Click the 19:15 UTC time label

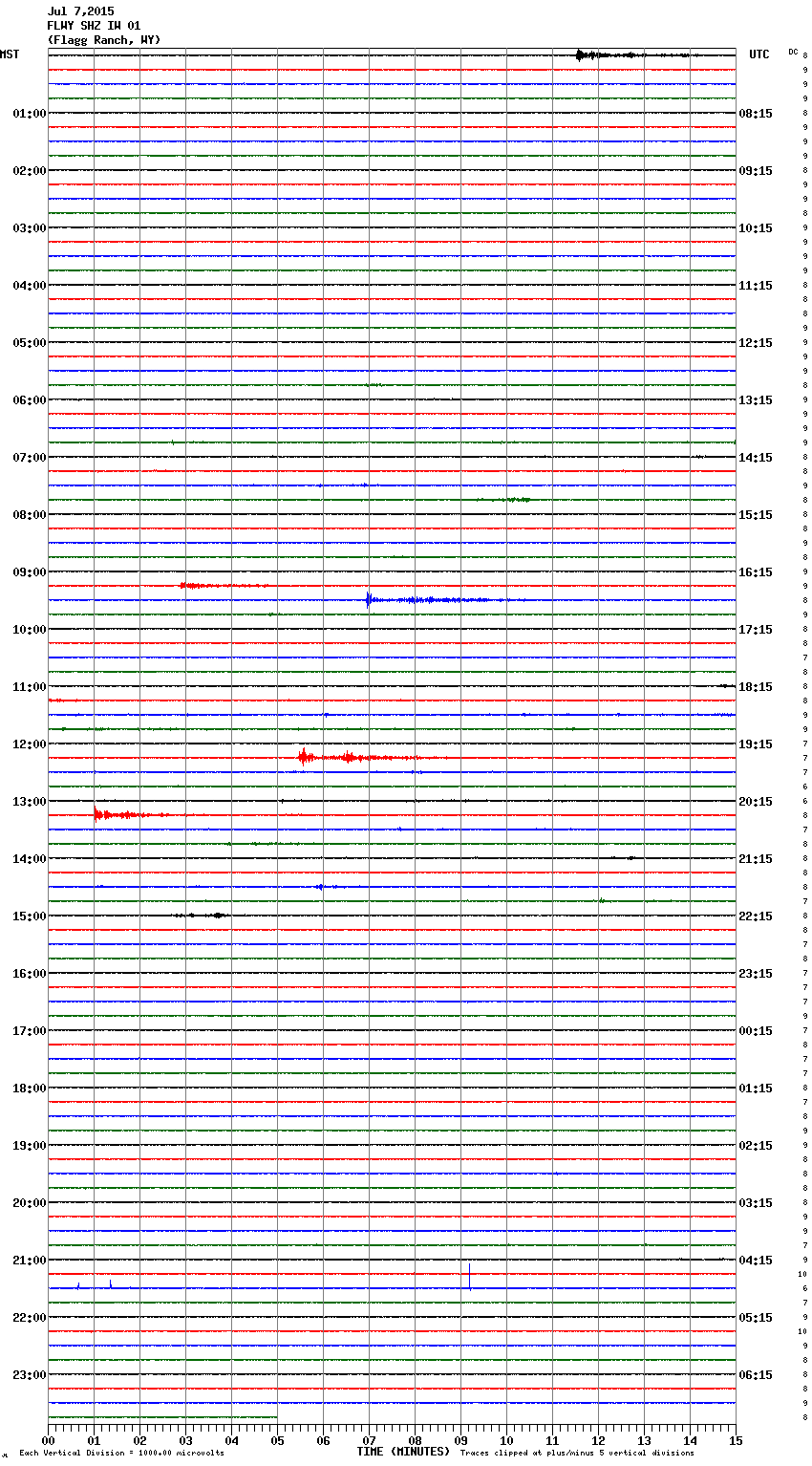click(x=756, y=744)
